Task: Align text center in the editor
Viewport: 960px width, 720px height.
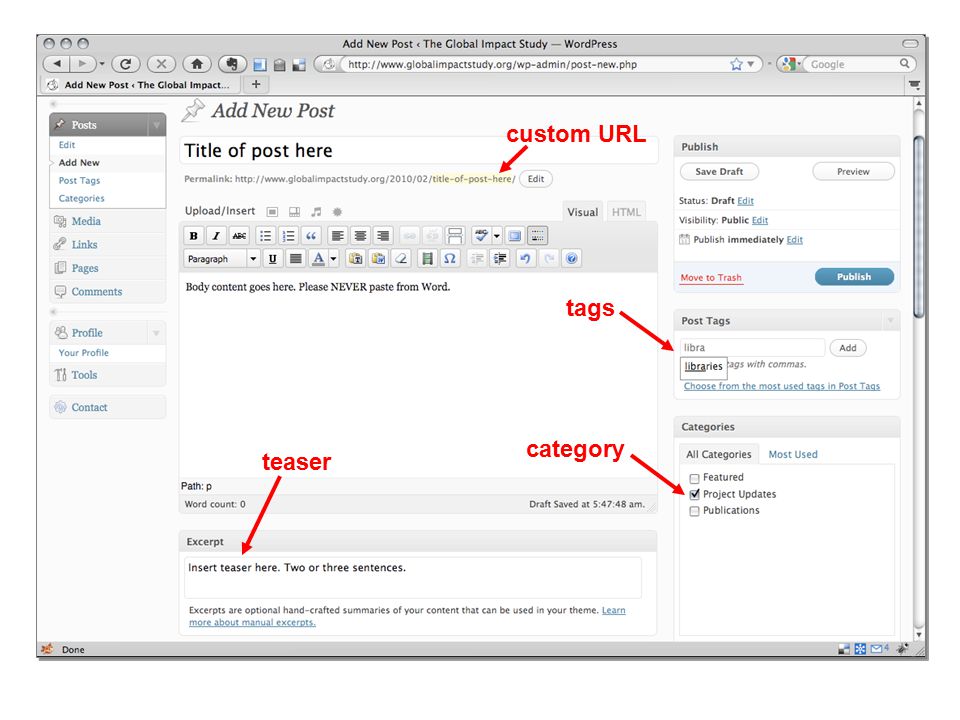Action: (x=361, y=236)
